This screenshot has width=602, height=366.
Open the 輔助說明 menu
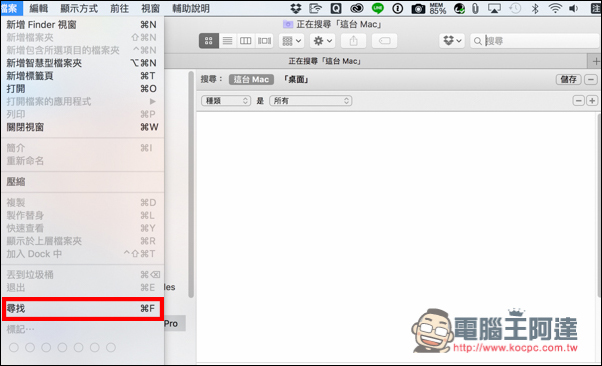click(191, 8)
